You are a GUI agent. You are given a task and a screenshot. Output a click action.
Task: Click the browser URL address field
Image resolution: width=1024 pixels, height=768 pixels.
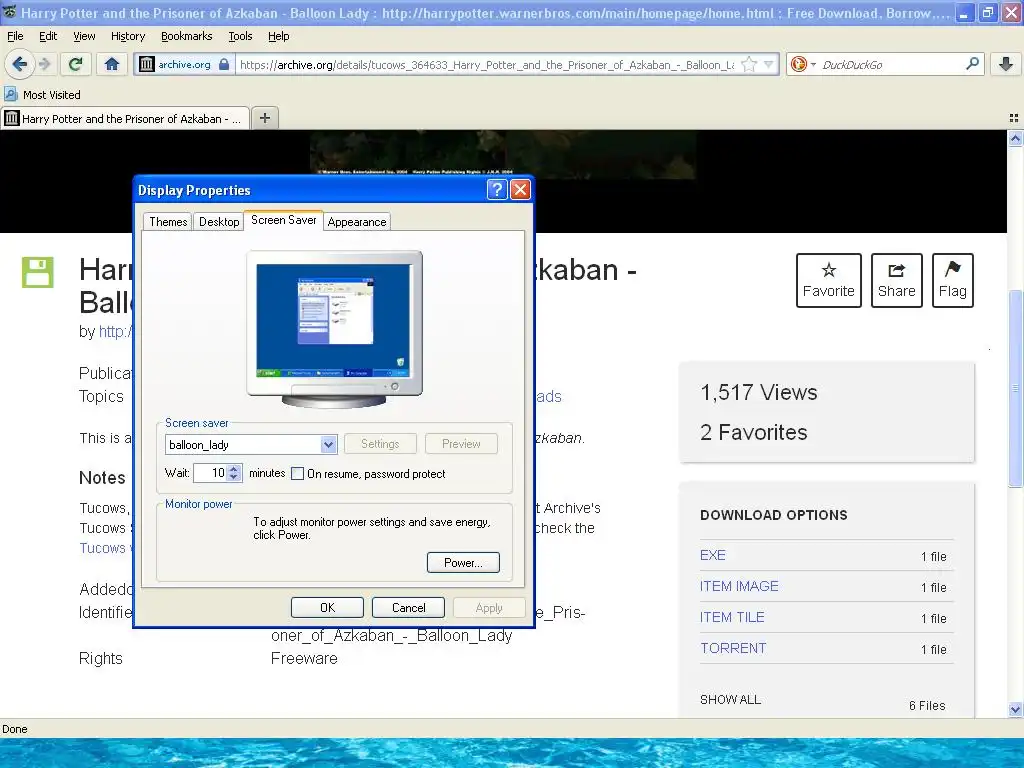tap(487, 64)
